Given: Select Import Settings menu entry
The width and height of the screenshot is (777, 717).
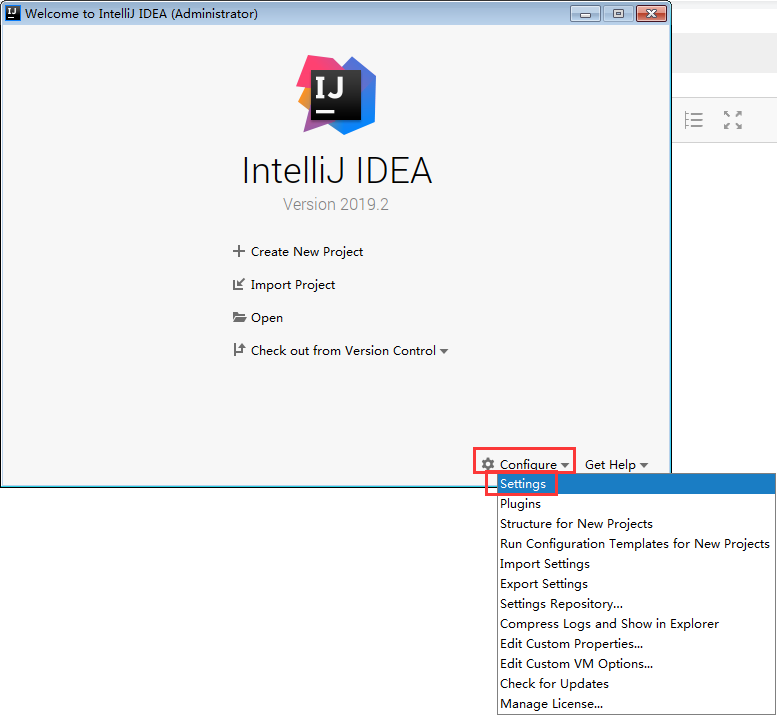Looking at the screenshot, I should pos(636,563).
